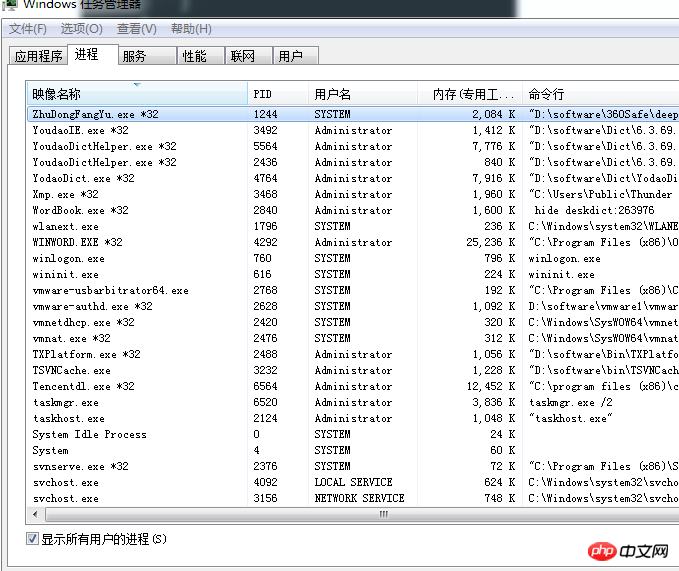This screenshot has height=571, width=679.
Task: Select the 进程 tab
Action: pos(92,55)
